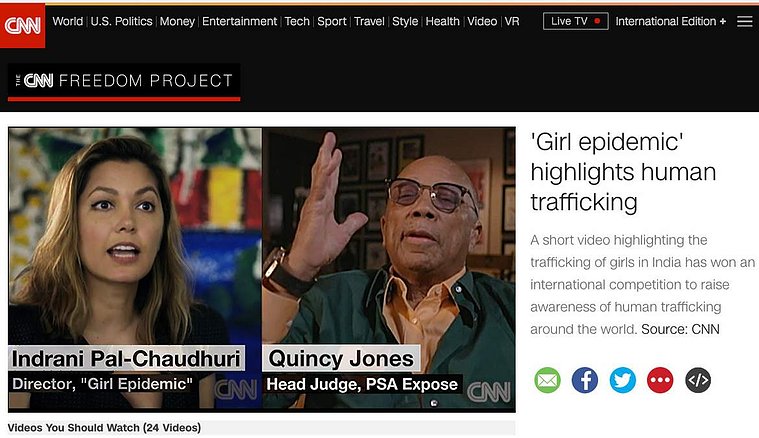Go to the Tech section
759x438 pixels.
click(297, 21)
